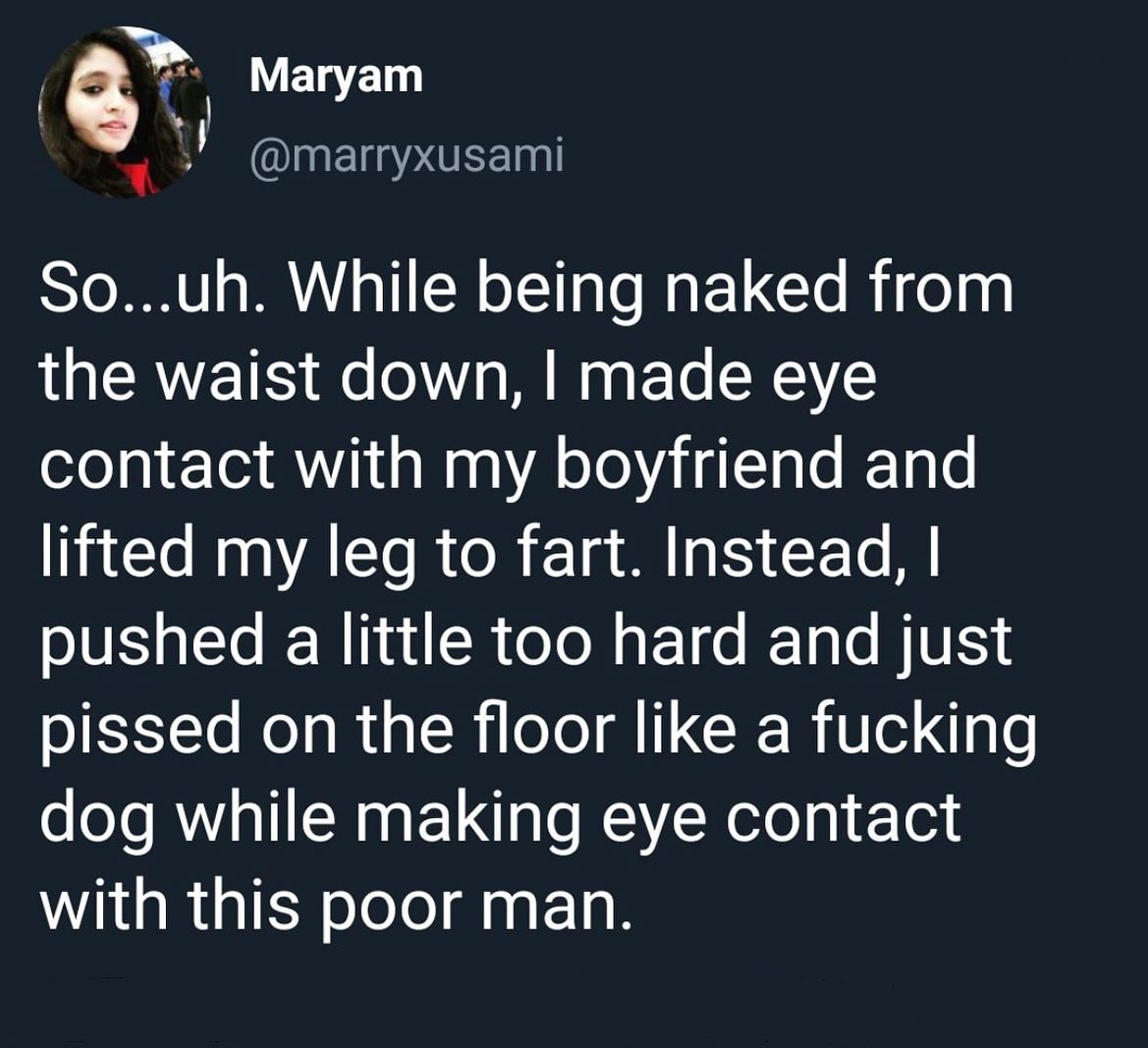
Task: Click the word "boyfriend" in tweet text
Action: pyautogui.click(x=699, y=464)
